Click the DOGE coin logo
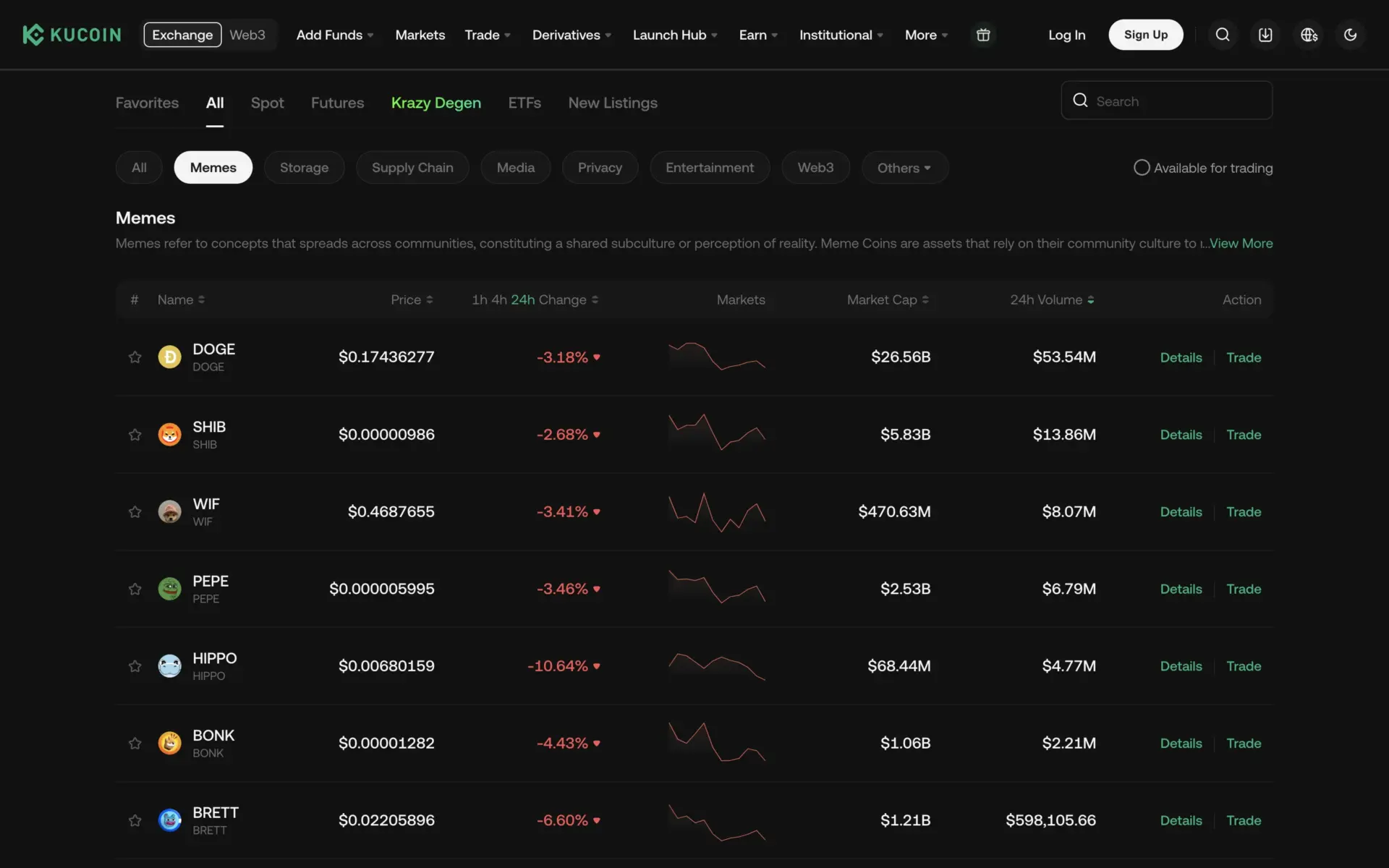The width and height of the screenshot is (1389, 868). pos(169,357)
